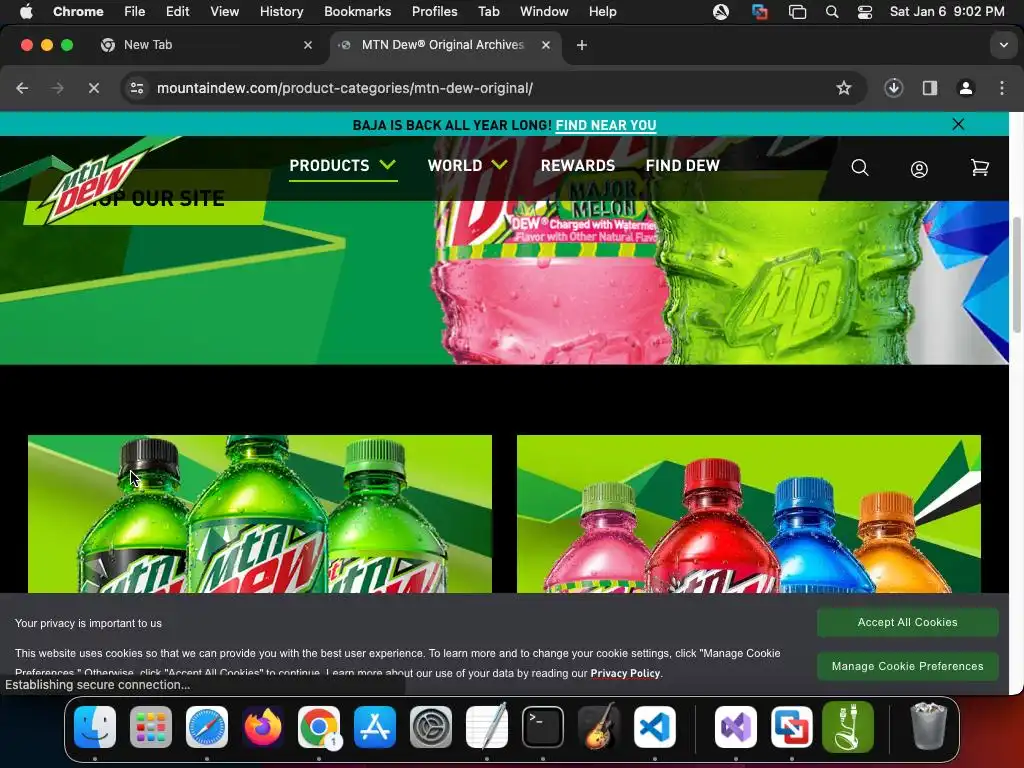Stop page loading in Chrome toolbar
Image resolution: width=1024 pixels, height=768 pixels.
(93, 88)
